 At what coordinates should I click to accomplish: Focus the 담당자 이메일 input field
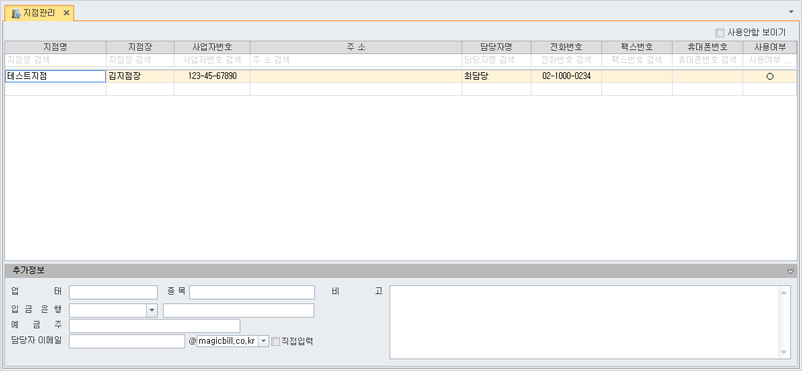point(126,341)
